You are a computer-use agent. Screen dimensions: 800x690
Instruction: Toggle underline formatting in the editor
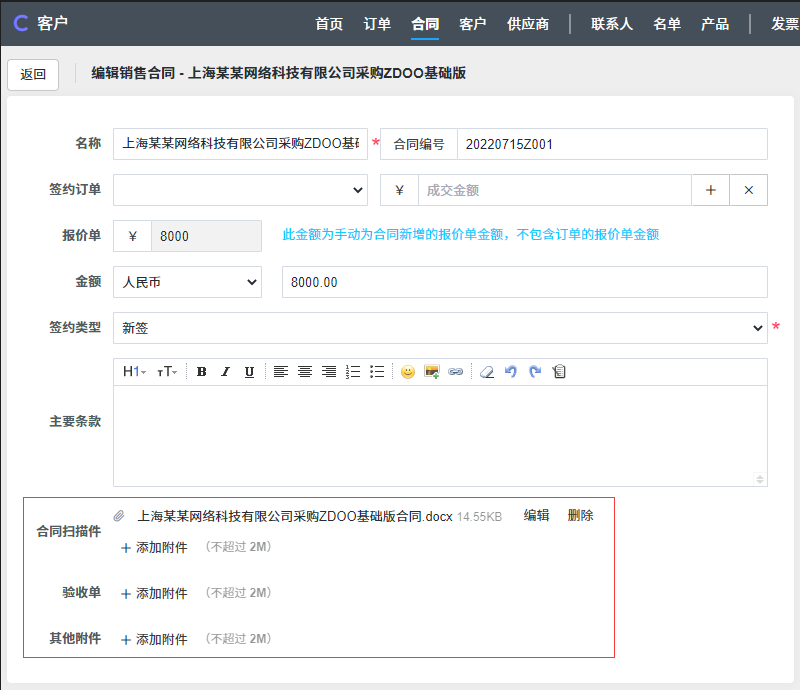point(249,372)
